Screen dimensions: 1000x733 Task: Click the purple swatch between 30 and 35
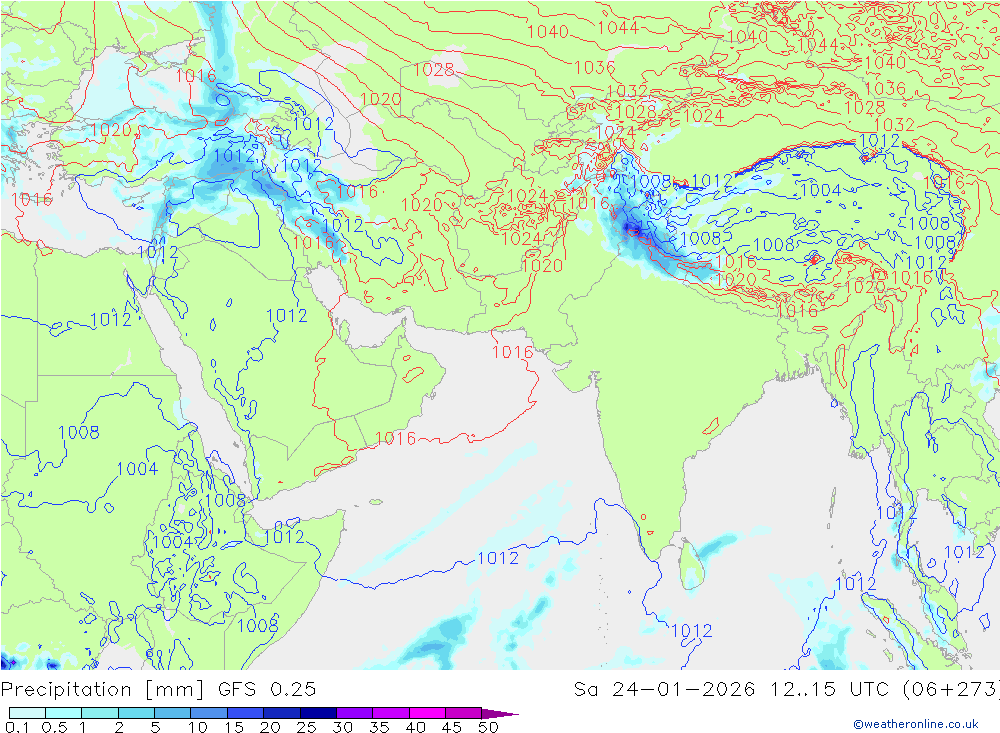(x=354, y=713)
